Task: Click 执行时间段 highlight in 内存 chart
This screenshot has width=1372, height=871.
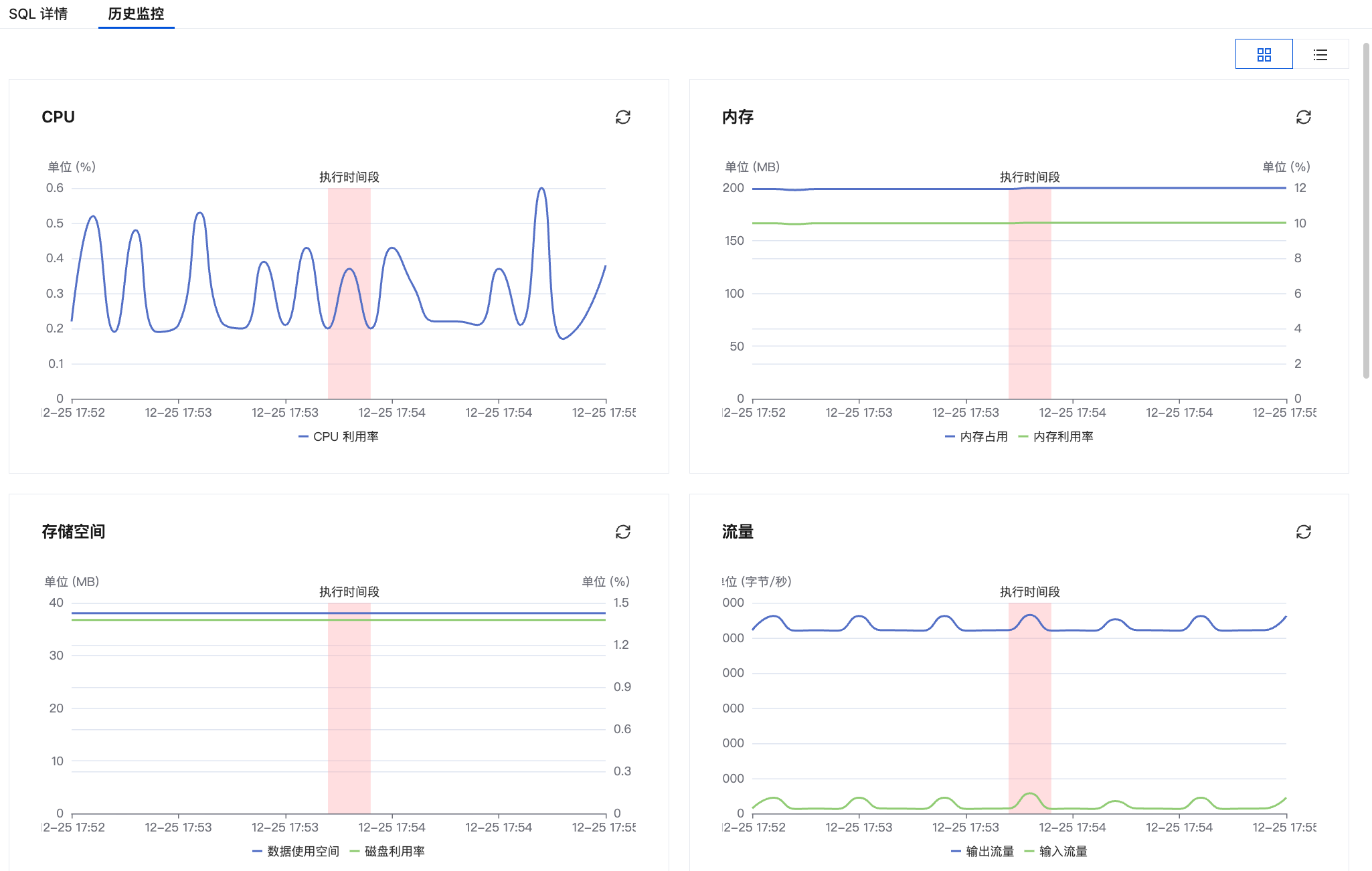Action: tap(1029, 294)
